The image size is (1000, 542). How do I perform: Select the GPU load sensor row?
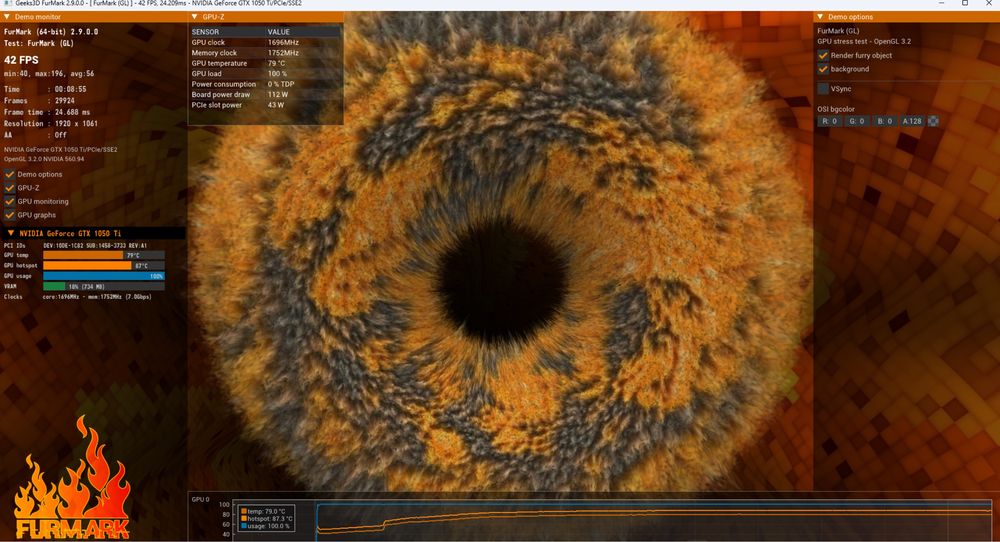coord(265,73)
